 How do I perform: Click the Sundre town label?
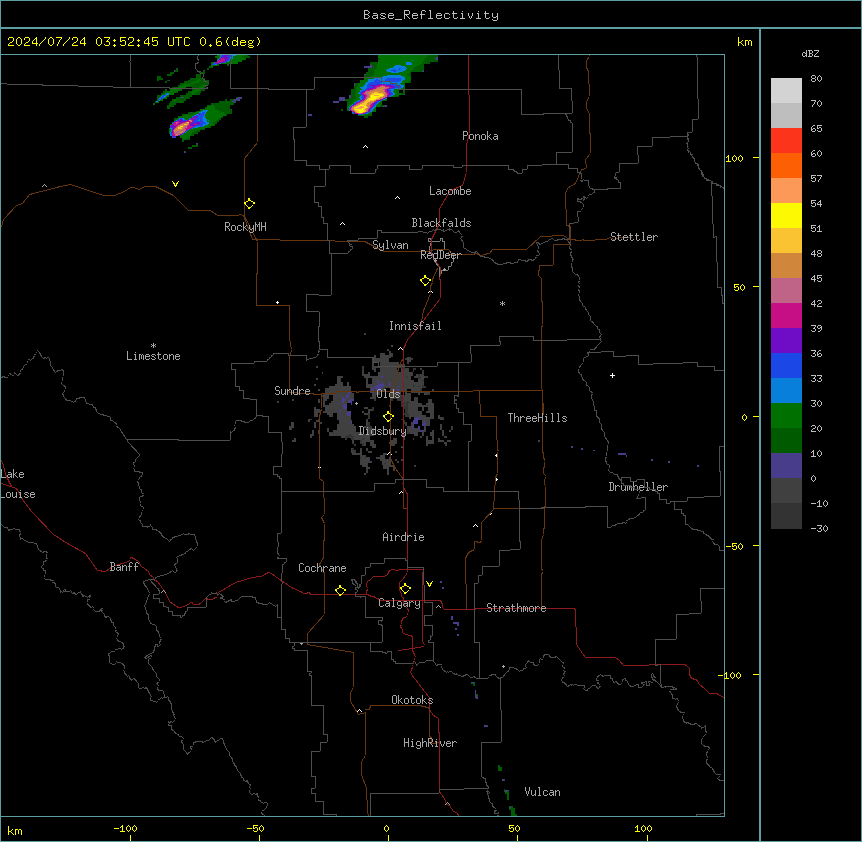tap(292, 391)
